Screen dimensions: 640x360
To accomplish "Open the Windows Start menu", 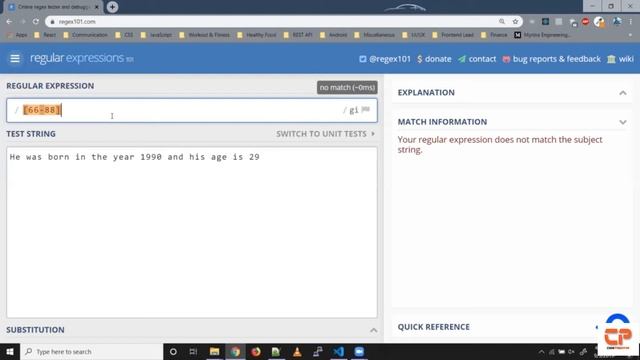I will [x=9, y=351].
